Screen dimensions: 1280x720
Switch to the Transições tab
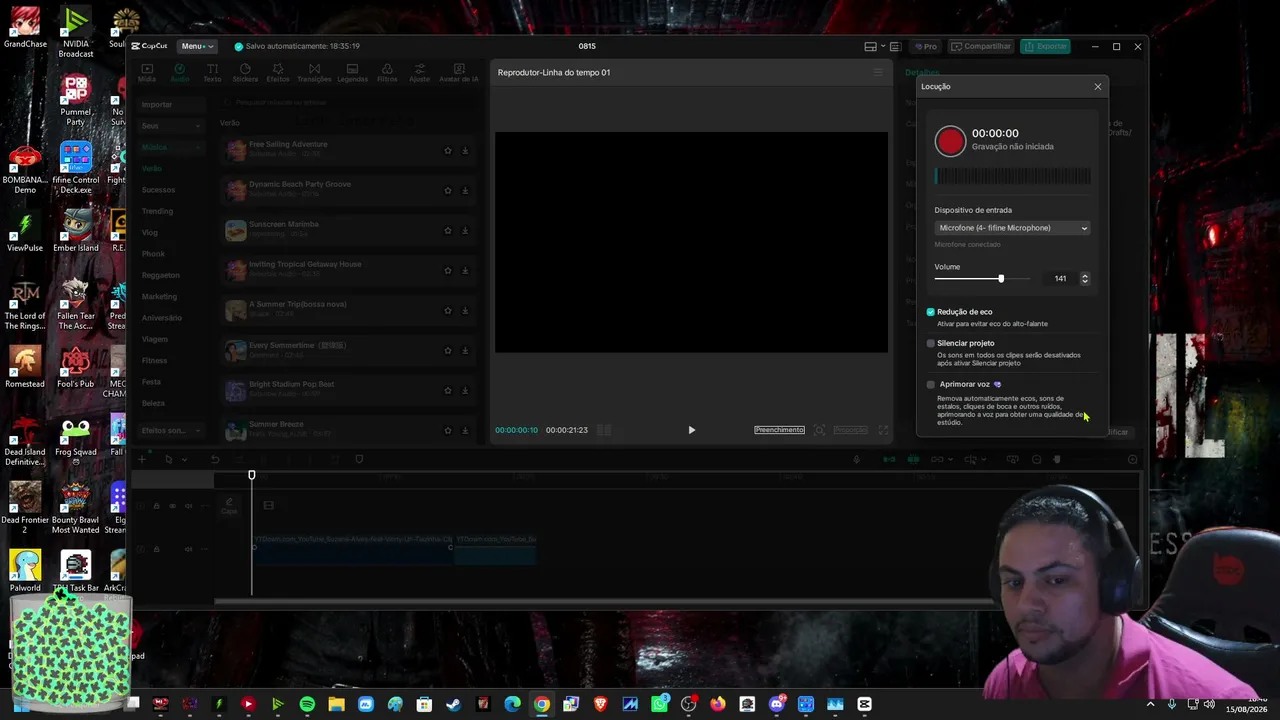(314, 73)
